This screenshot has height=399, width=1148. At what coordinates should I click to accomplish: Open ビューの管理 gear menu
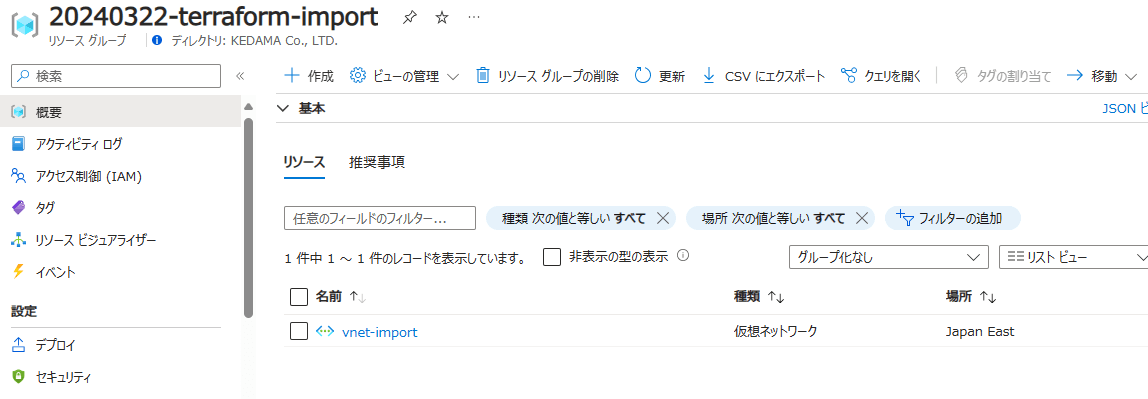404,76
